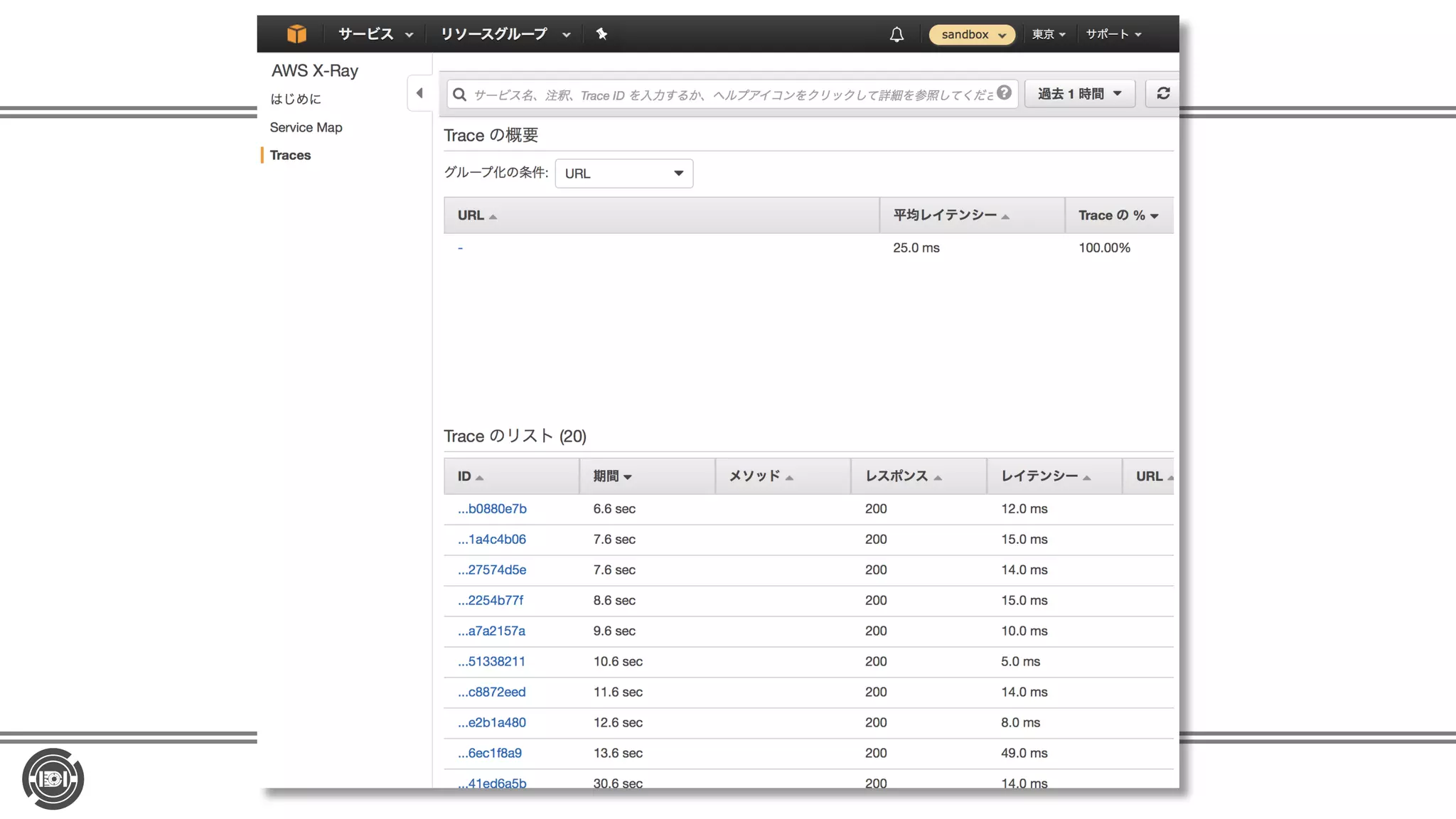The height and width of the screenshot is (819, 1456).
Task: Open the 過去 1 時間 time range dropdown
Action: click(1079, 93)
